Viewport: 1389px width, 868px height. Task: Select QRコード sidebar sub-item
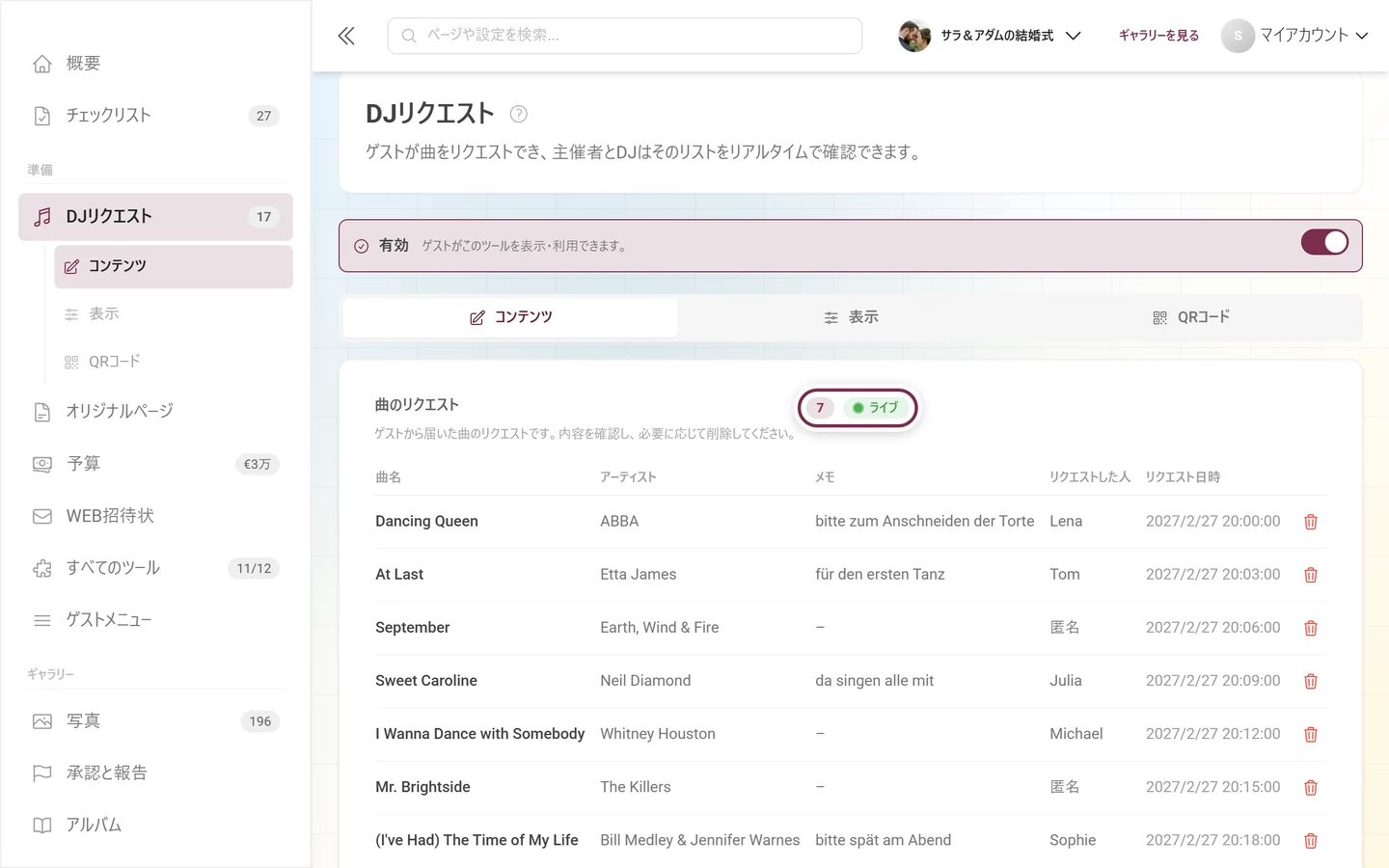pos(174,362)
